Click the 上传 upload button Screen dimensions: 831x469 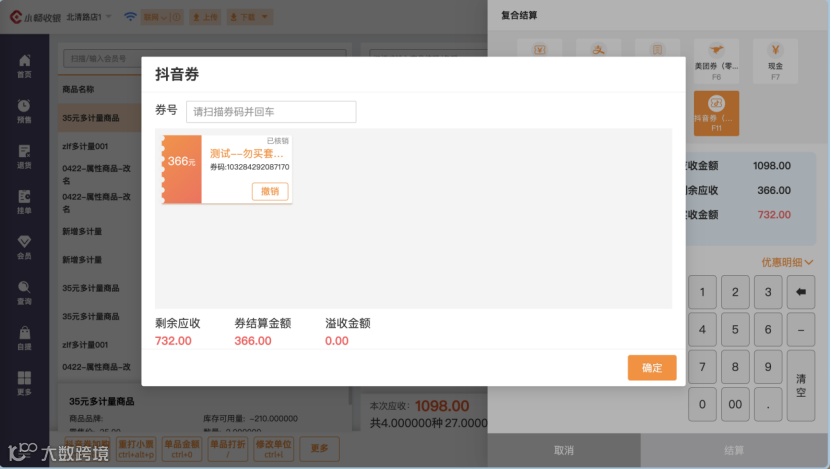pos(205,17)
